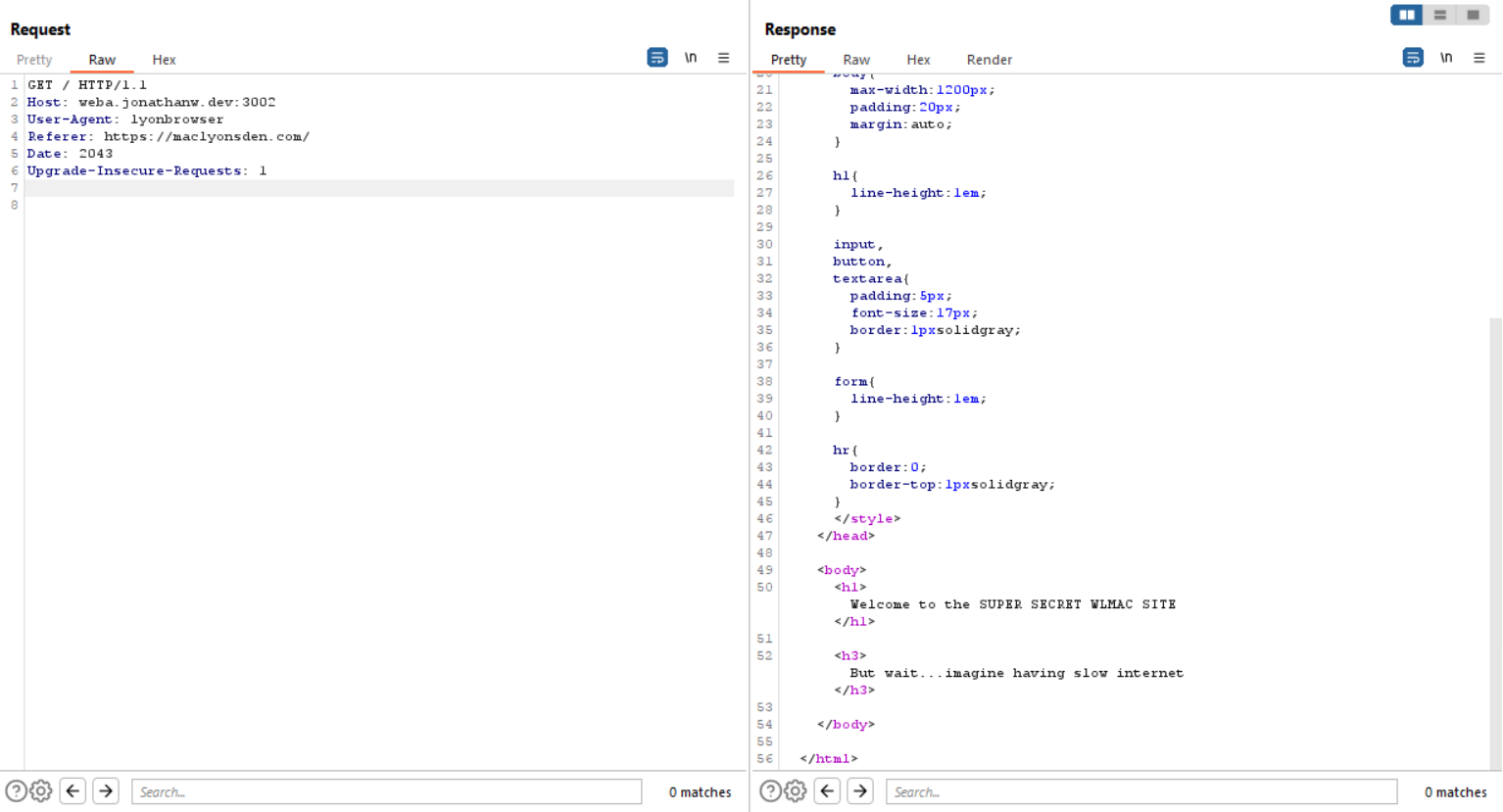The height and width of the screenshot is (812, 1503).
Task: Select side-by-side layout view icon
Action: (x=1407, y=15)
